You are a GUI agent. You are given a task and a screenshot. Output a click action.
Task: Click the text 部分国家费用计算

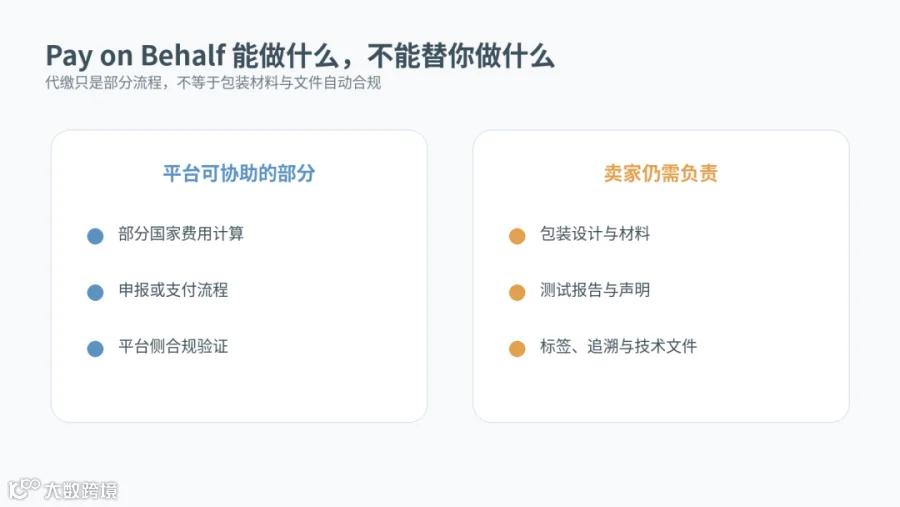click(181, 234)
